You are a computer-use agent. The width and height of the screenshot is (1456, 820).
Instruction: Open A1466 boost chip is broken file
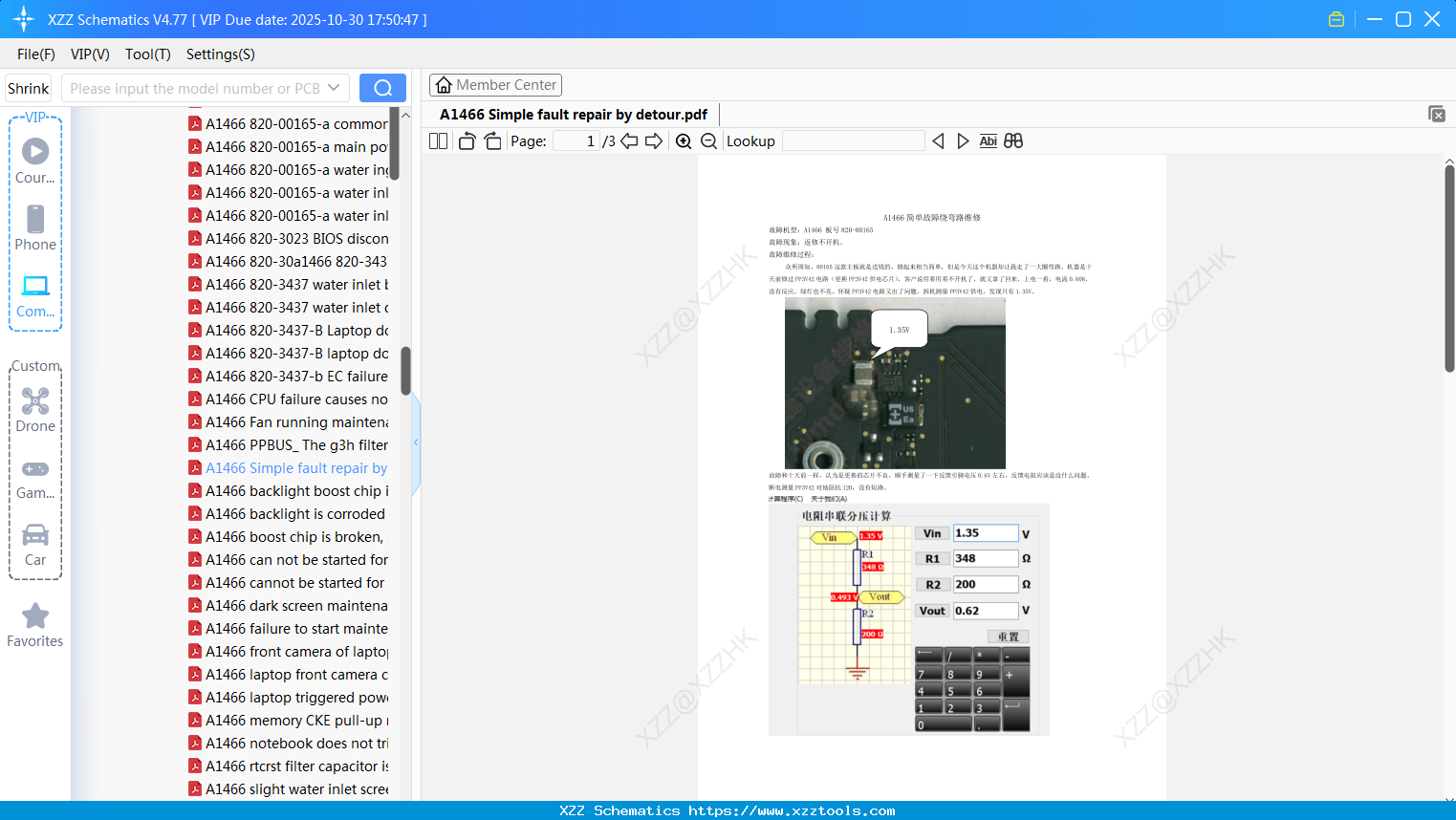pyautogui.click(x=288, y=537)
